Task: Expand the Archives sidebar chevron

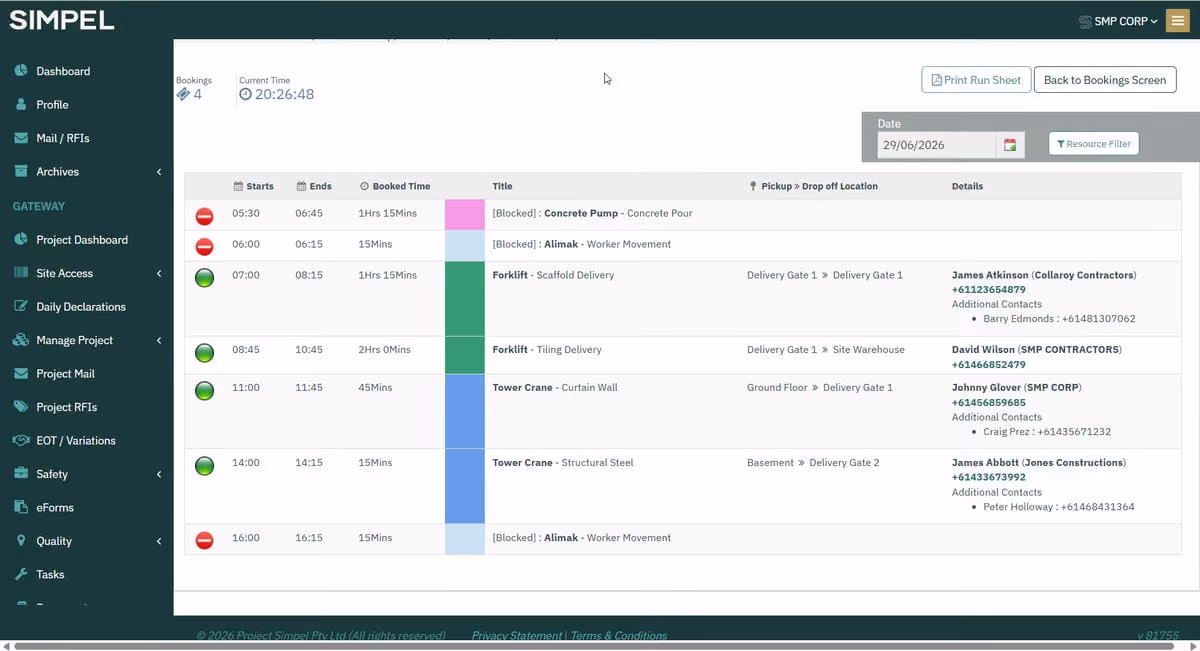Action: (159, 172)
